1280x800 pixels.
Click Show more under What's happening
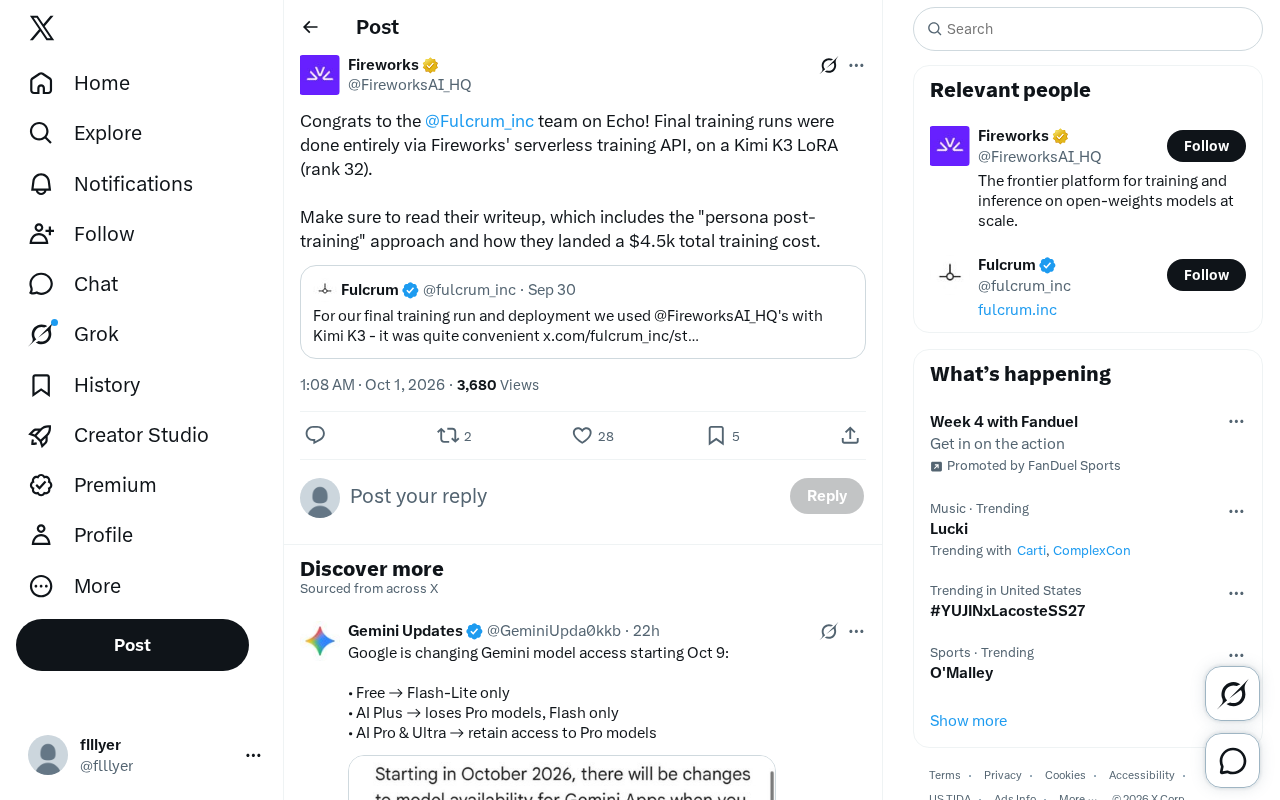pyautogui.click(x=968, y=720)
